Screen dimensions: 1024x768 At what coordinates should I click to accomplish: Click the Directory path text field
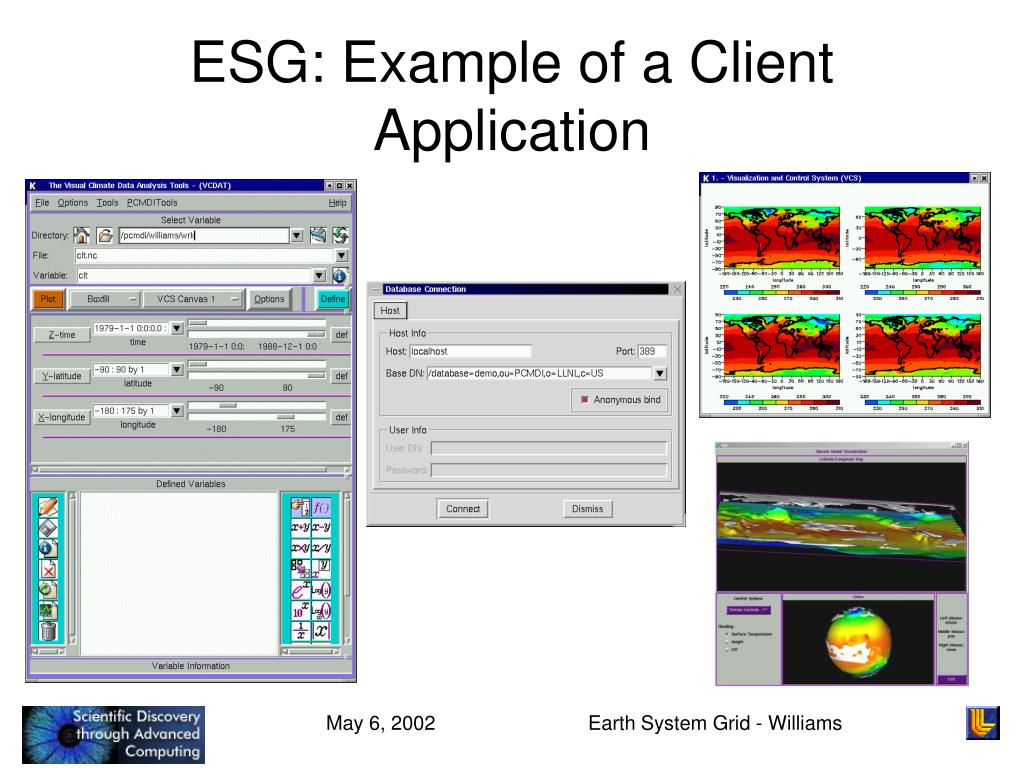coord(204,236)
